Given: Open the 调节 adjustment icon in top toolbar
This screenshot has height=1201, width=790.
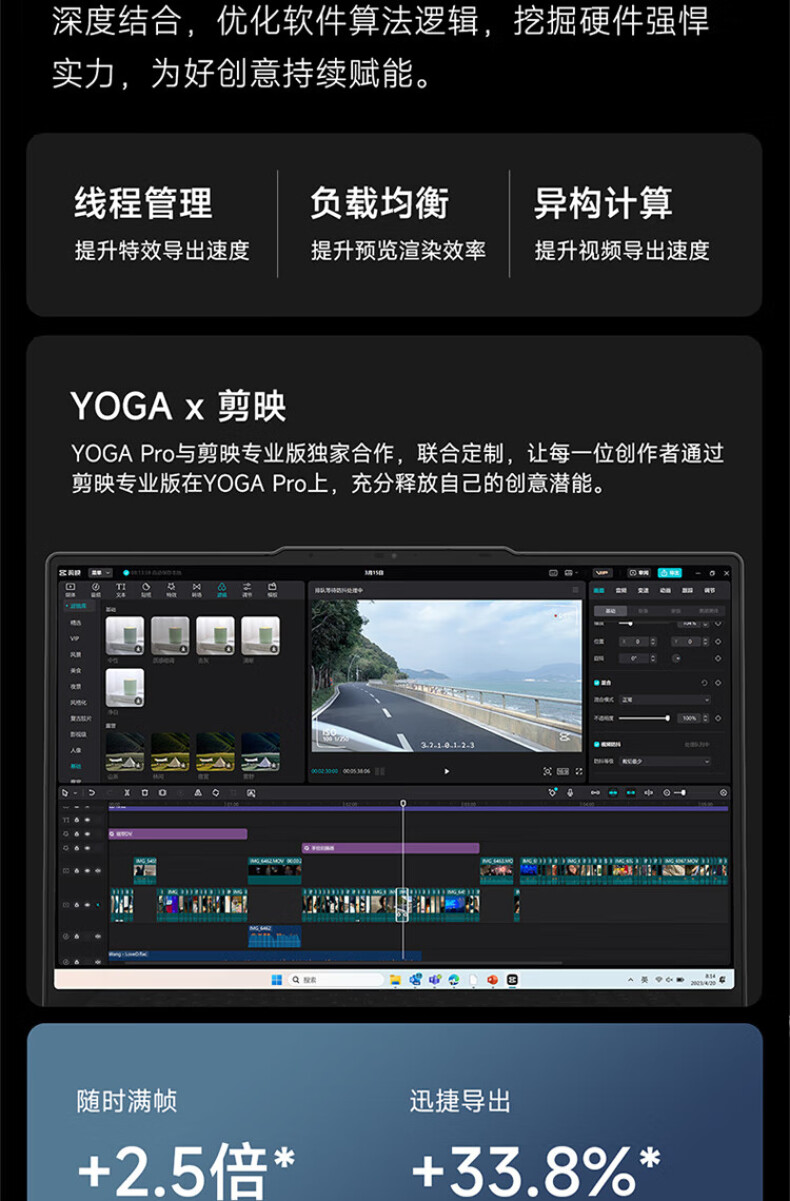Looking at the screenshot, I should tap(247, 589).
